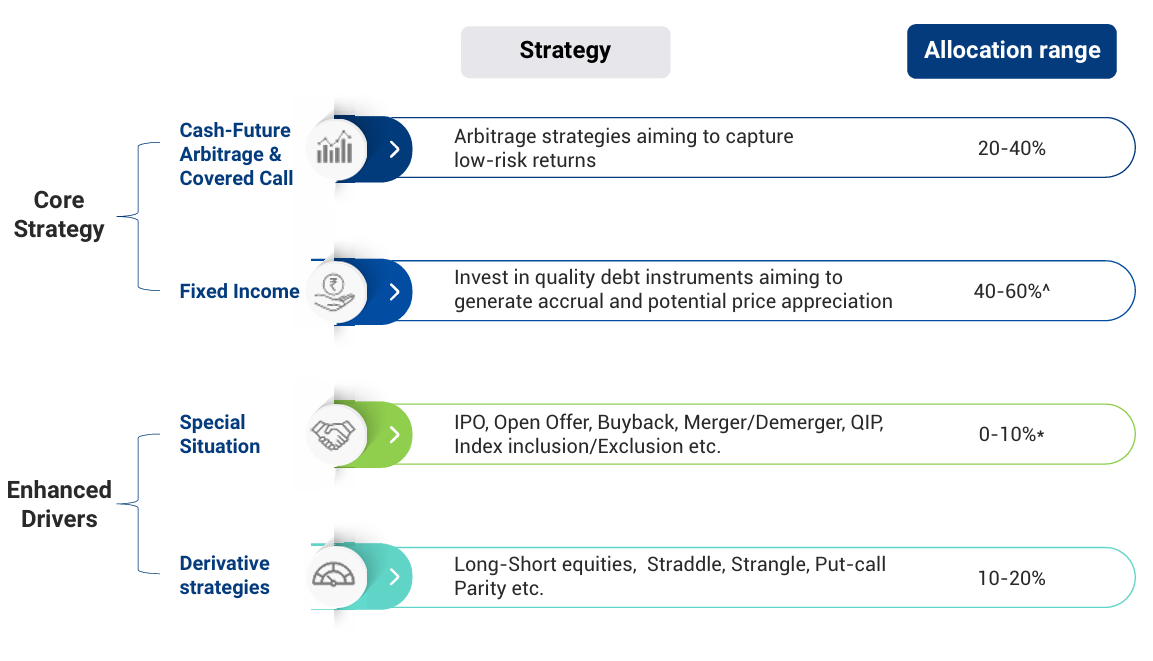The height and width of the screenshot is (661, 1153).
Task: Open the Fixed Income label
Action: pyautogui.click(x=239, y=291)
